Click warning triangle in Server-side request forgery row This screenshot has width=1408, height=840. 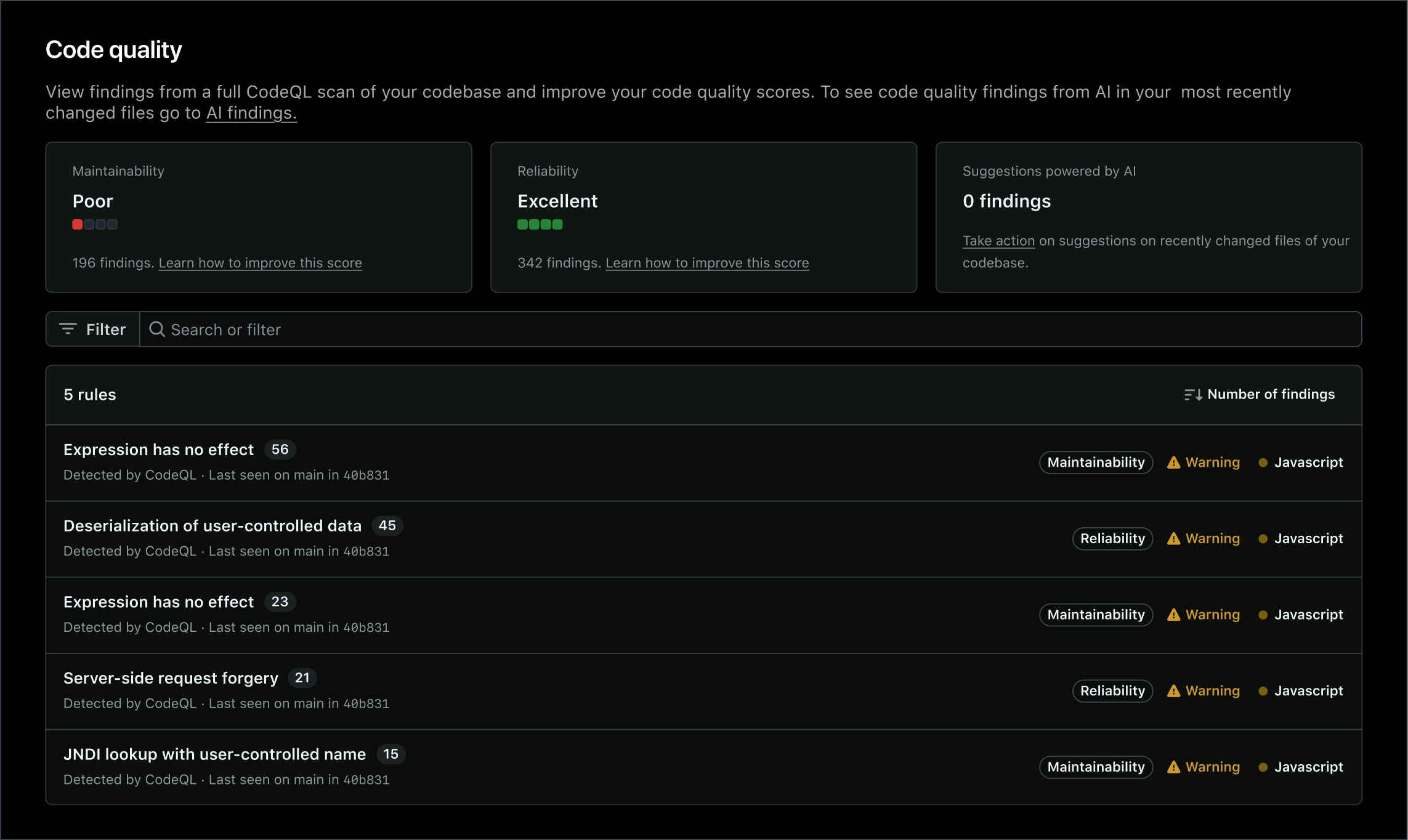pos(1174,691)
